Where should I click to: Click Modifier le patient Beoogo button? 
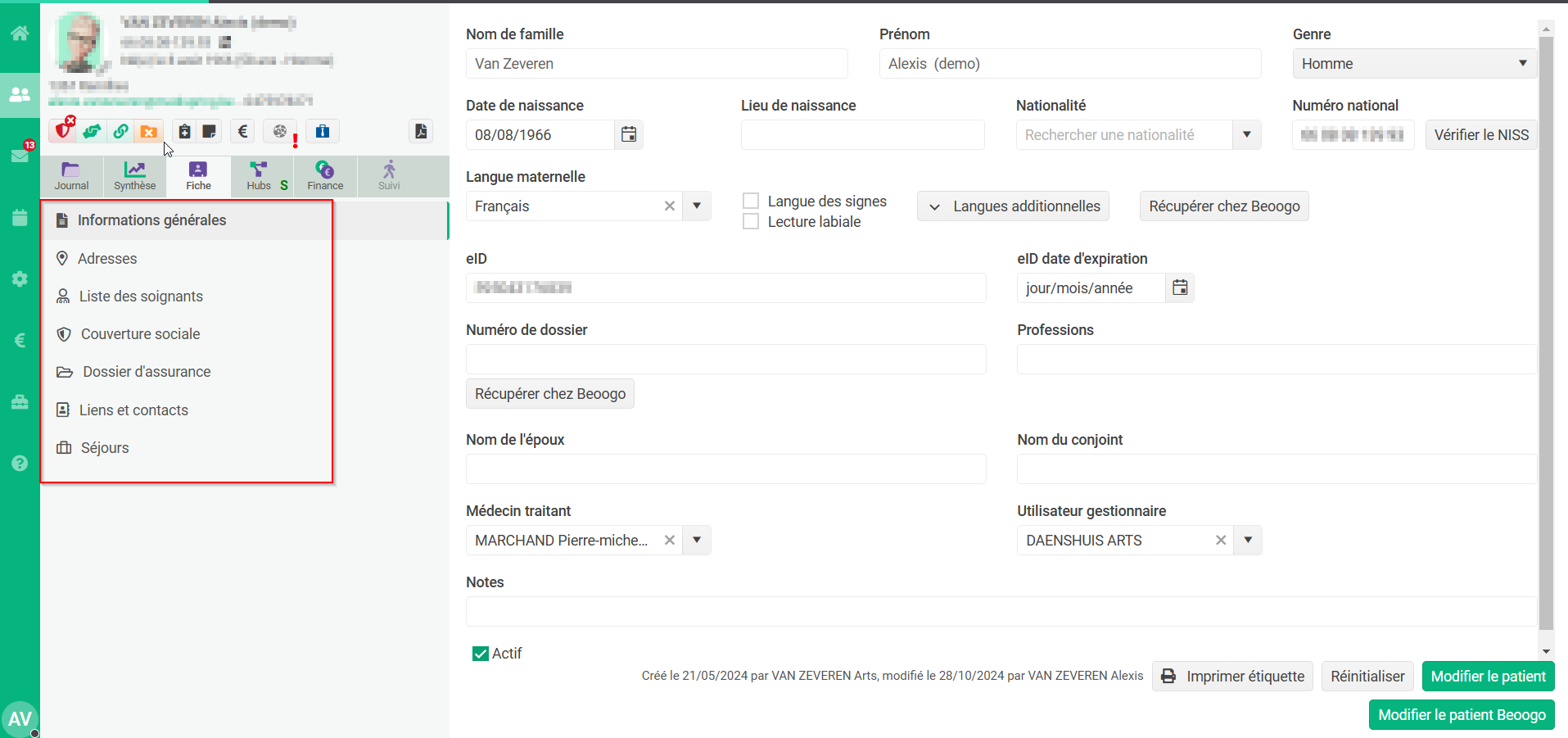pyautogui.click(x=1462, y=714)
